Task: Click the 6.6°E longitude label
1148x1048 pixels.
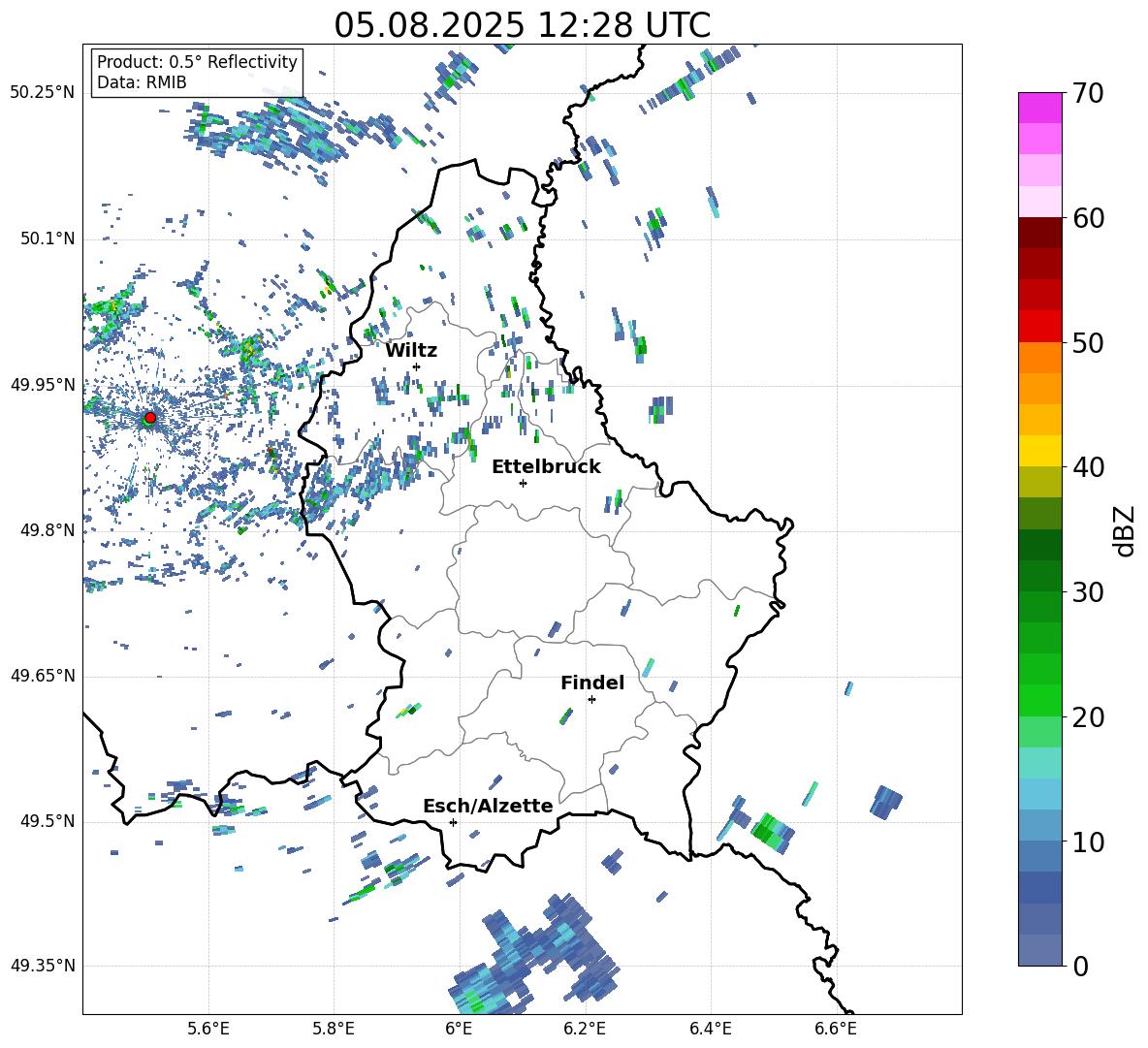Action: tap(836, 1029)
